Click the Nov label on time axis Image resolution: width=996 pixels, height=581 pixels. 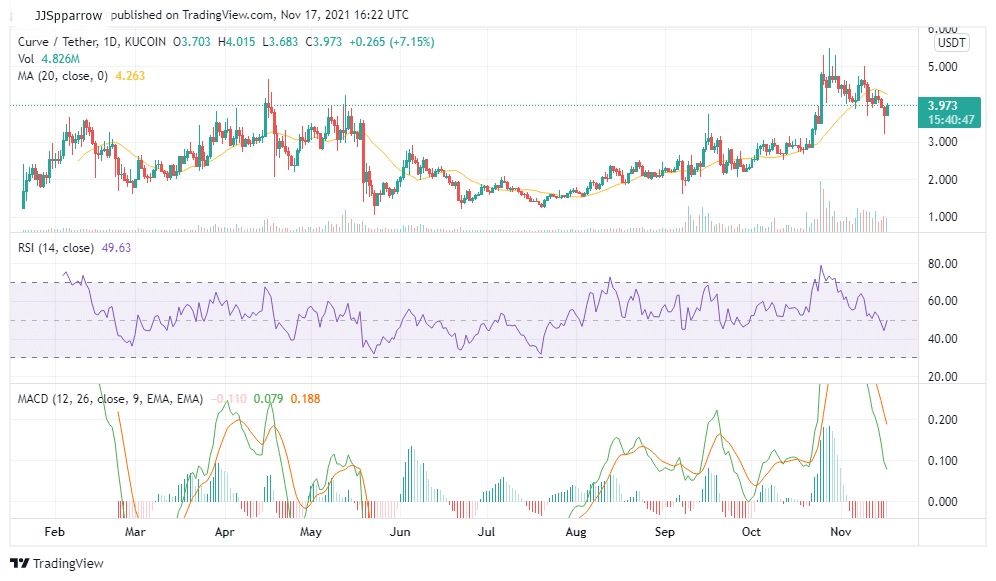[840, 532]
